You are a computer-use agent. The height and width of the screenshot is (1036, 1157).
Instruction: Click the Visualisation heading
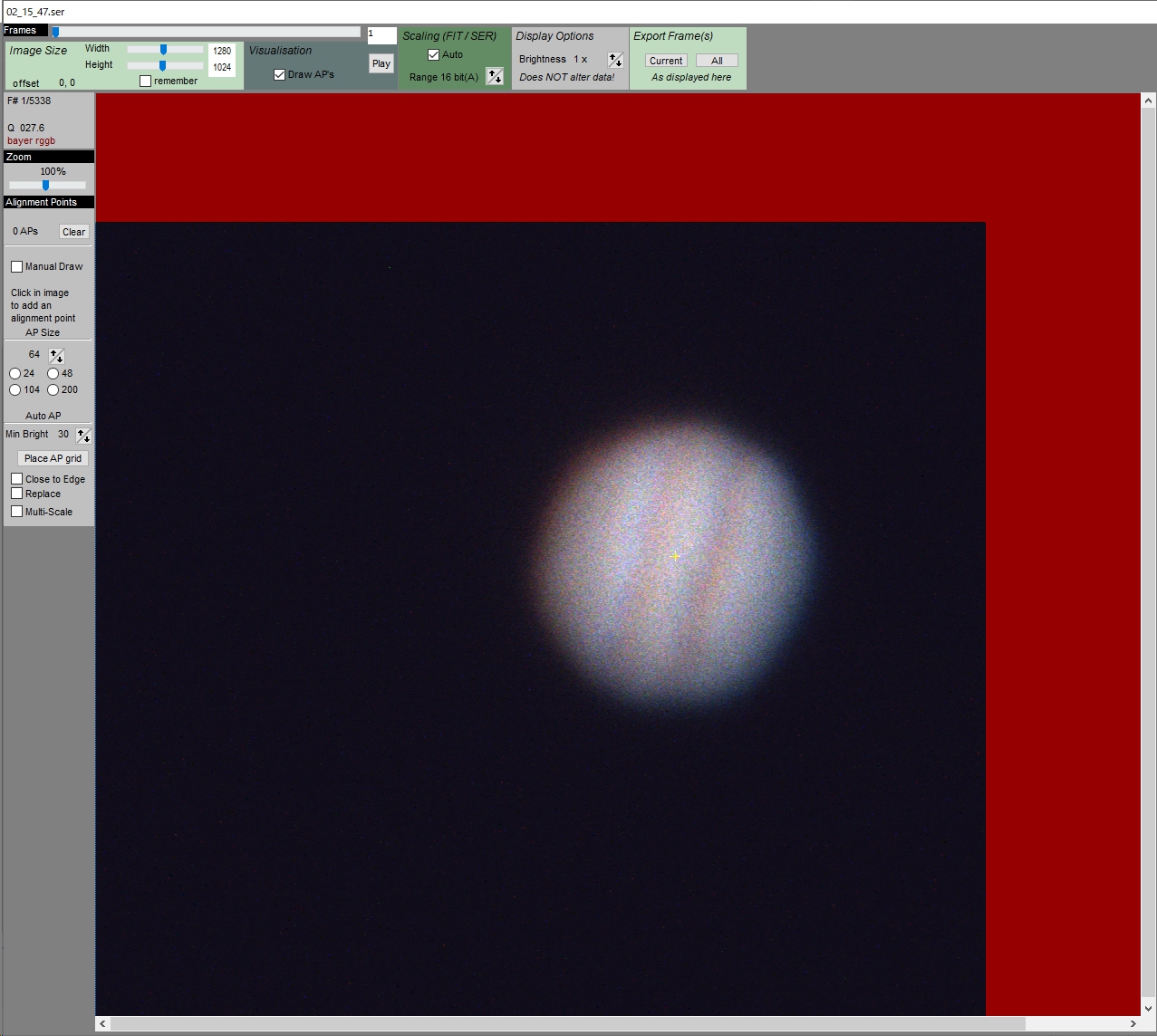tap(280, 51)
